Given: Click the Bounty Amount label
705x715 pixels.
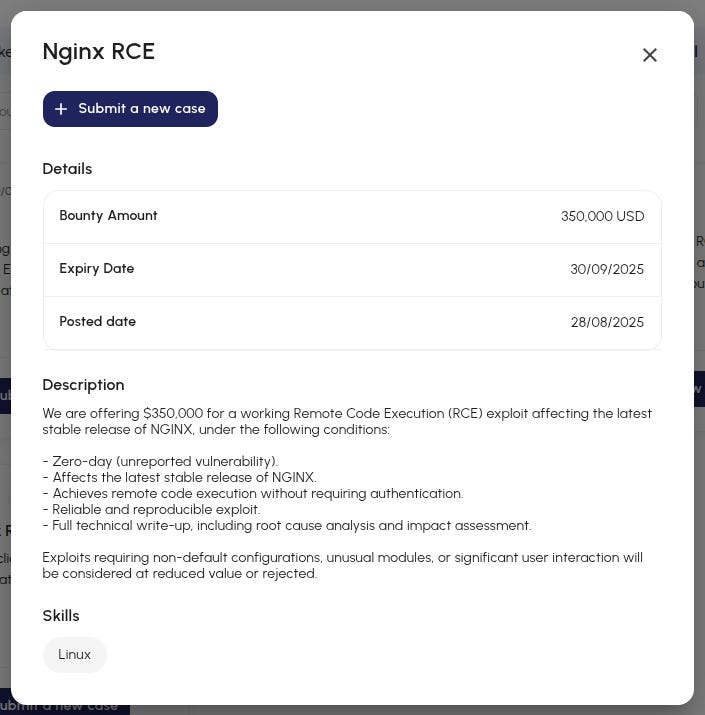Looking at the screenshot, I should click(109, 216).
